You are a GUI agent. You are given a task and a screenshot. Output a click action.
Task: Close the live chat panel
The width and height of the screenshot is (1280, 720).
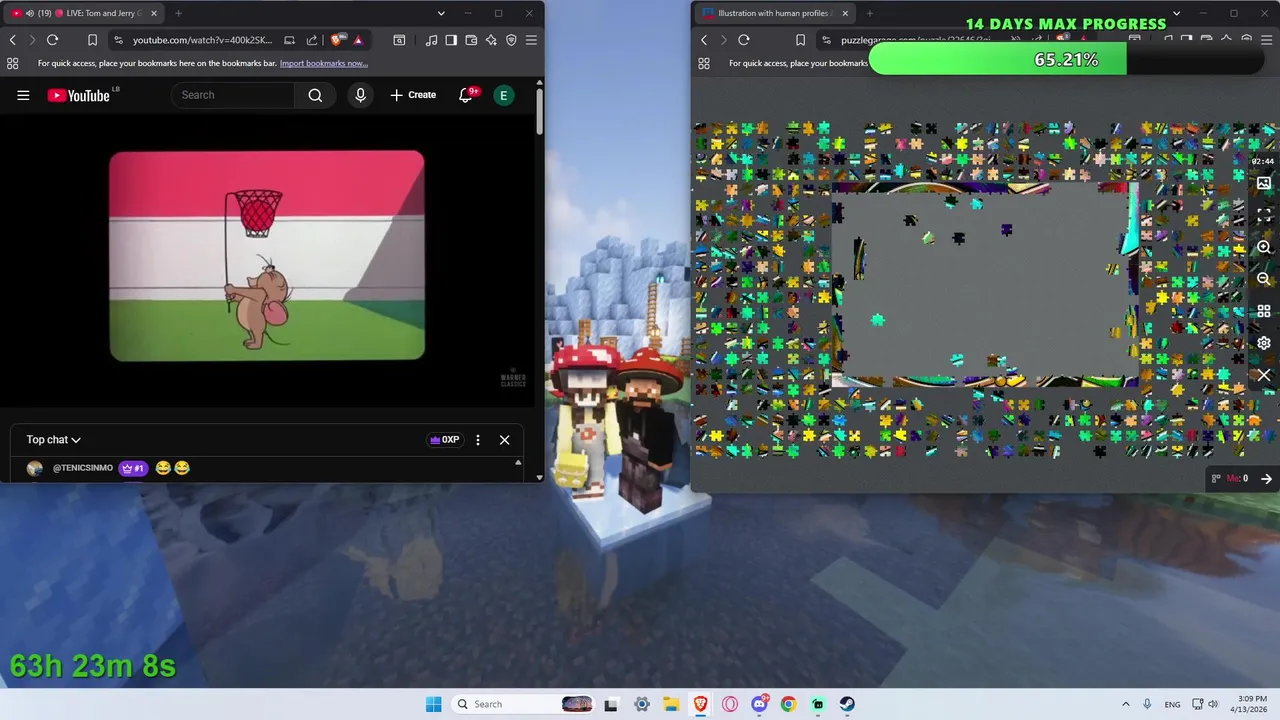[504, 440]
